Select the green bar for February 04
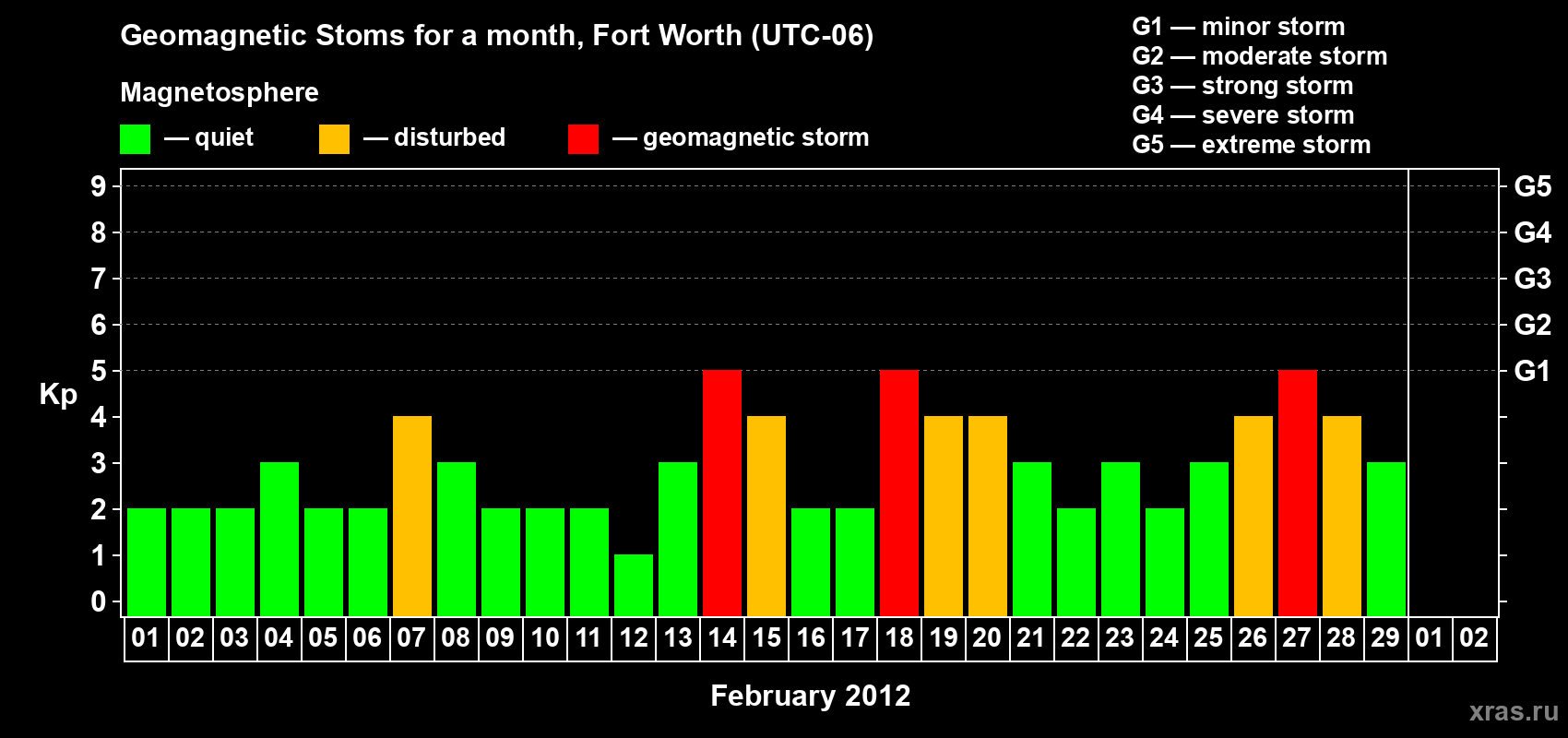 279,539
